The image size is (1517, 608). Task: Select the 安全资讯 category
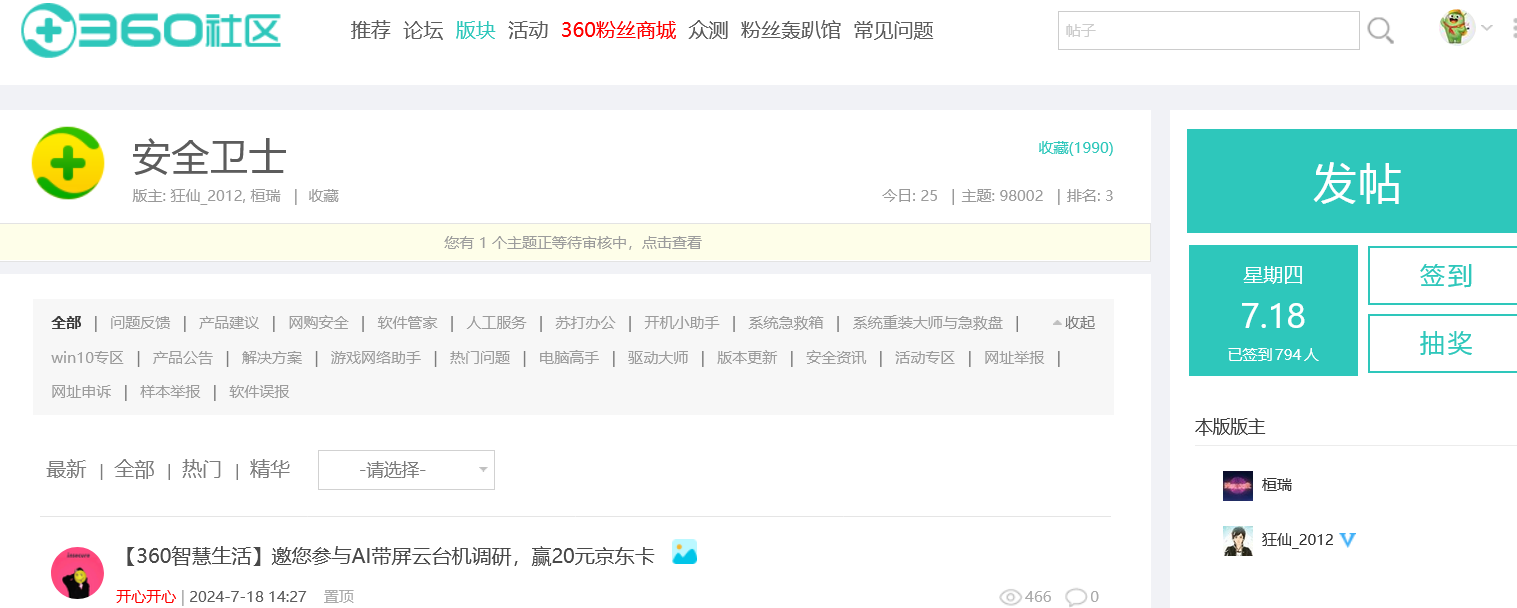pyautogui.click(x=836, y=357)
